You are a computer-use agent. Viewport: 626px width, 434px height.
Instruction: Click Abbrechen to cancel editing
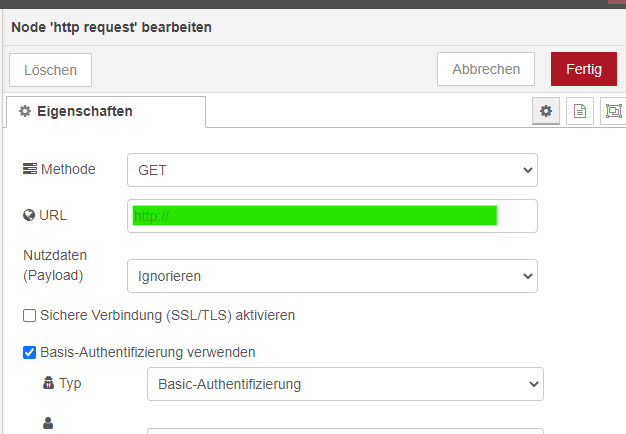(486, 69)
